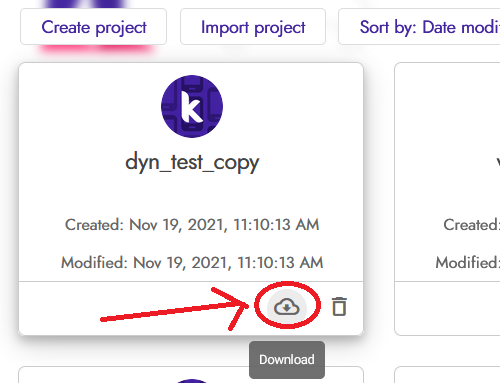Open the Sort by Date modified dropdown

419,27
